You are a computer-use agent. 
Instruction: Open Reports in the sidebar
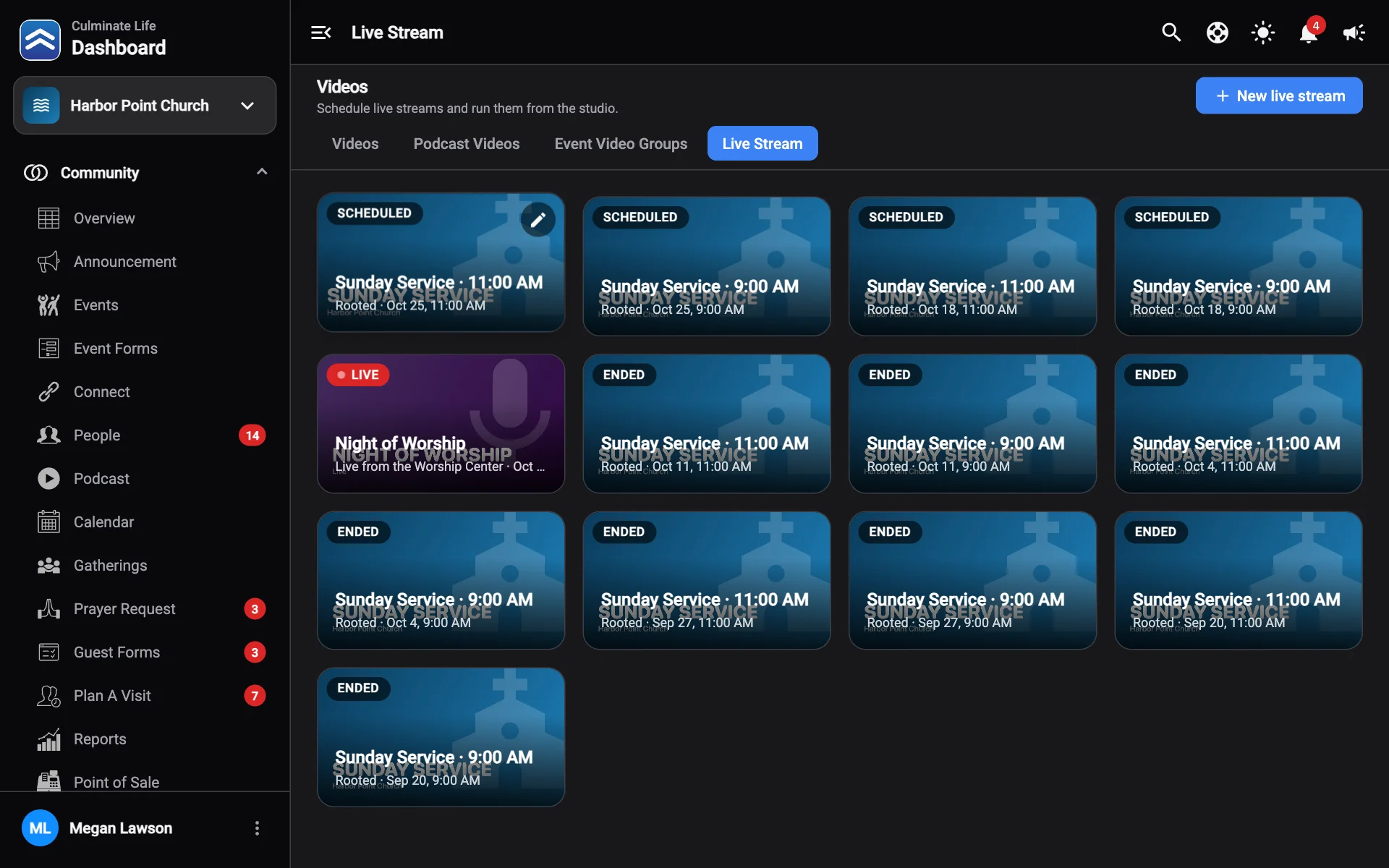click(x=145, y=739)
